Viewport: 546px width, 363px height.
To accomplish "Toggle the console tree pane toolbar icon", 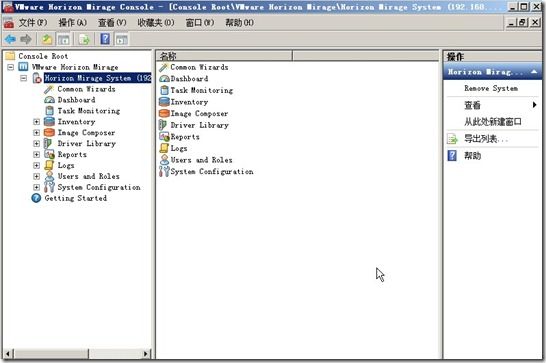I will [x=63, y=39].
